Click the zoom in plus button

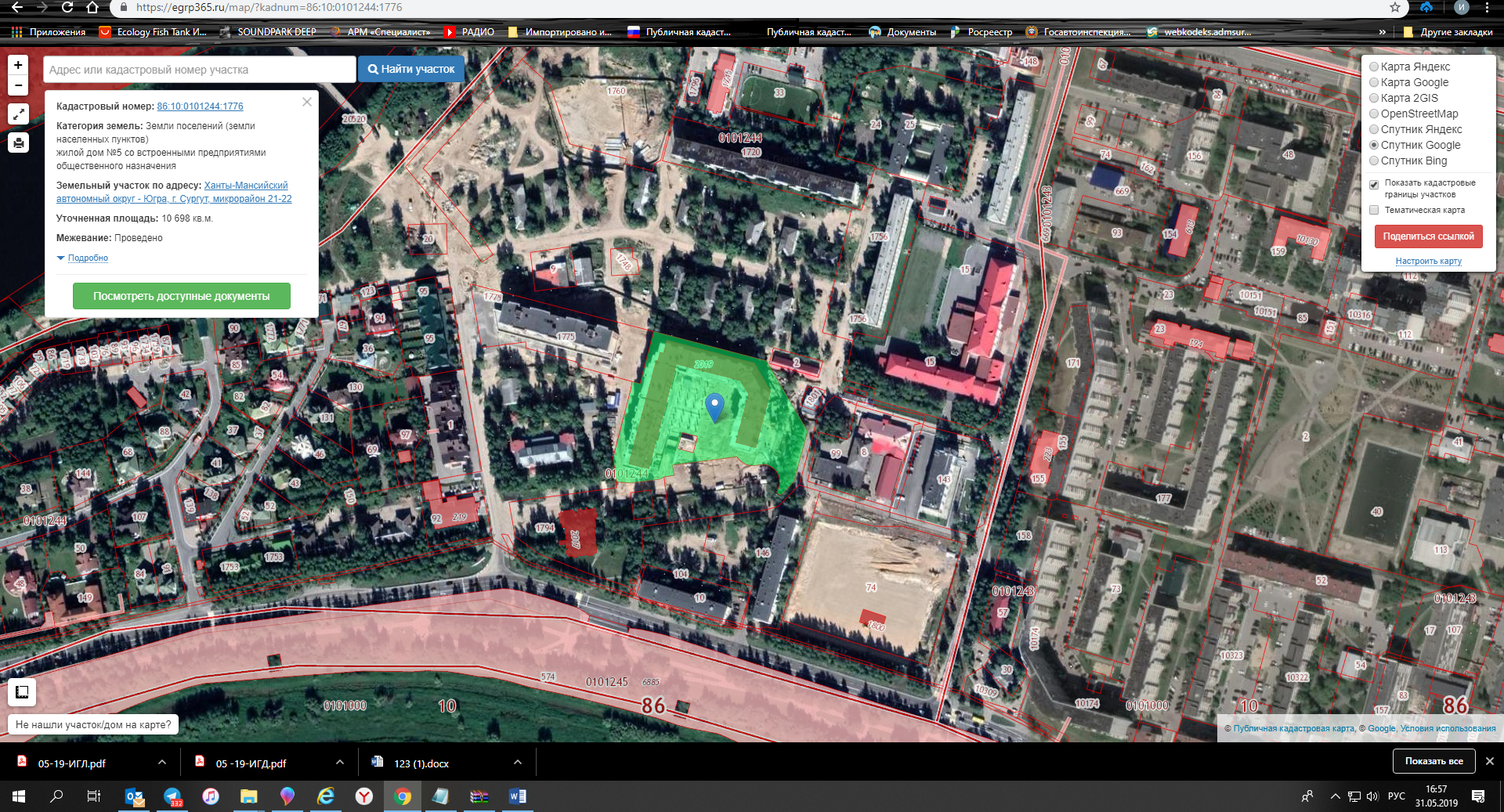click(18, 65)
